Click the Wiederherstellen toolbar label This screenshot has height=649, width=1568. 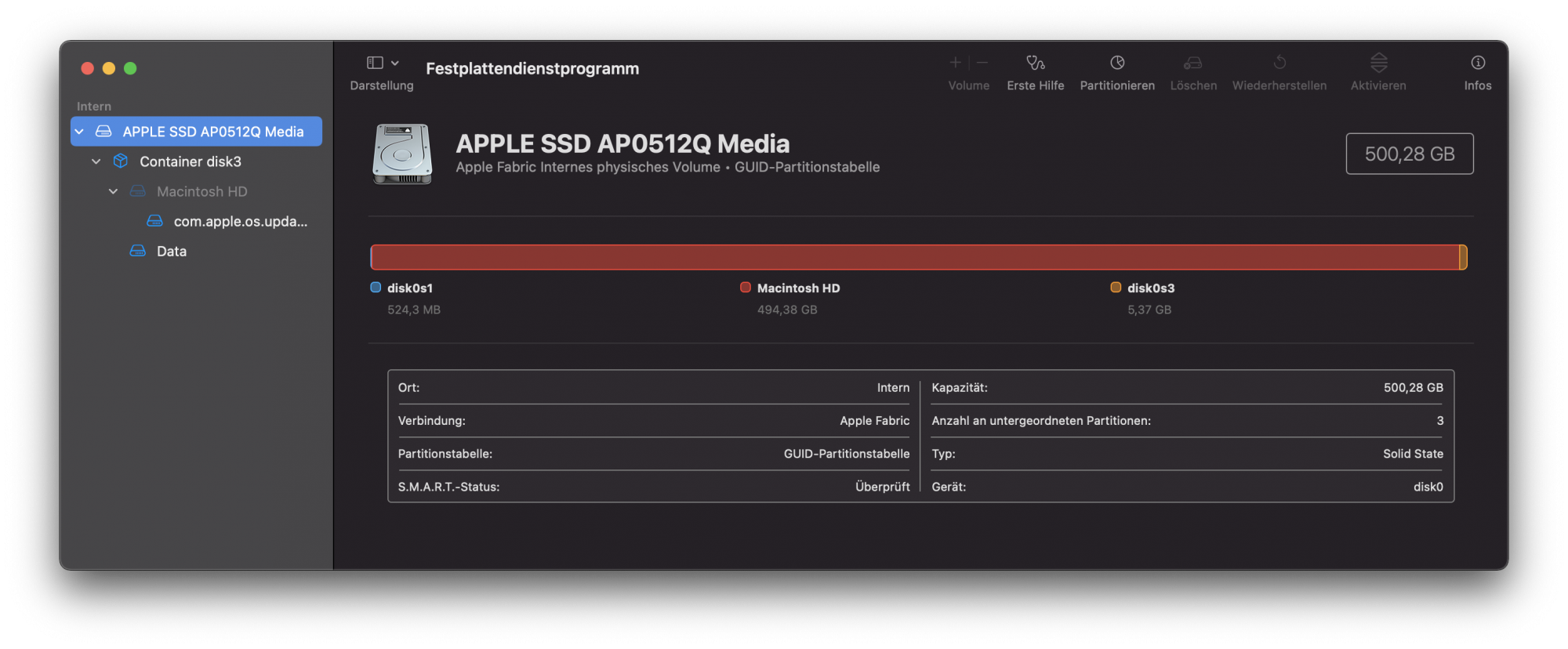coord(1279,85)
